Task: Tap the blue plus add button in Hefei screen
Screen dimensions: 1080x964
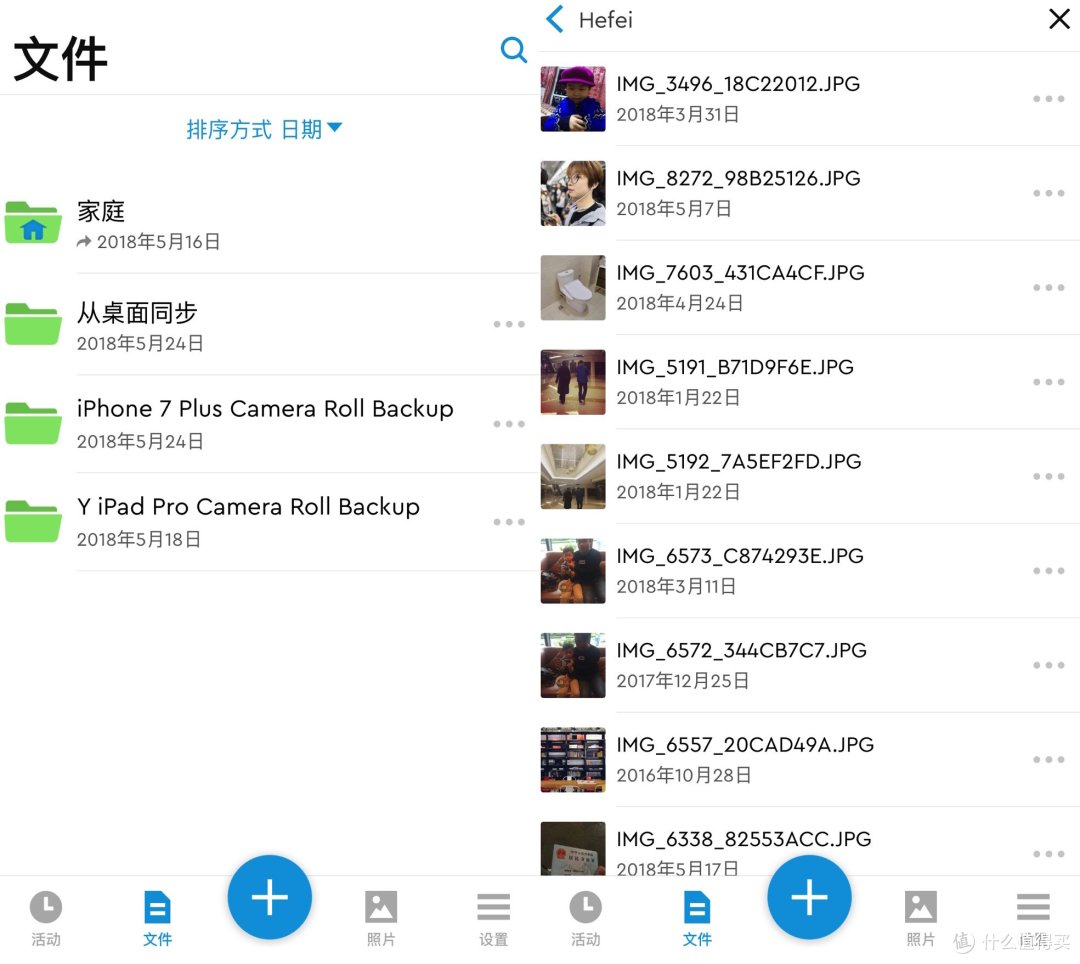Action: click(x=809, y=897)
